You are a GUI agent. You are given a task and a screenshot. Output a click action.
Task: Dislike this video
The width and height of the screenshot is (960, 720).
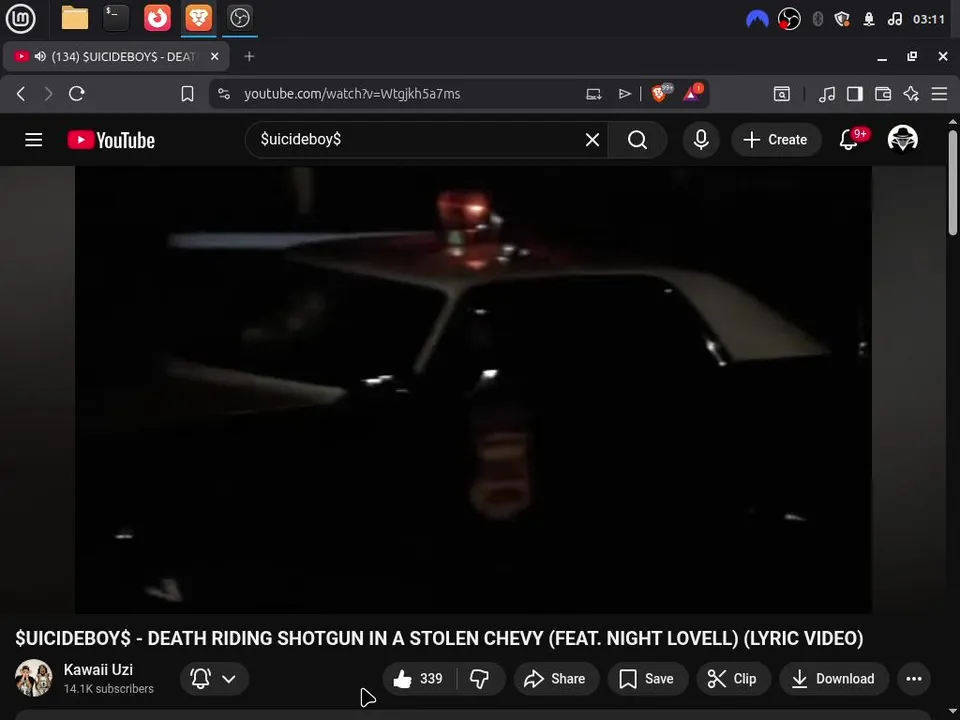[x=480, y=678]
